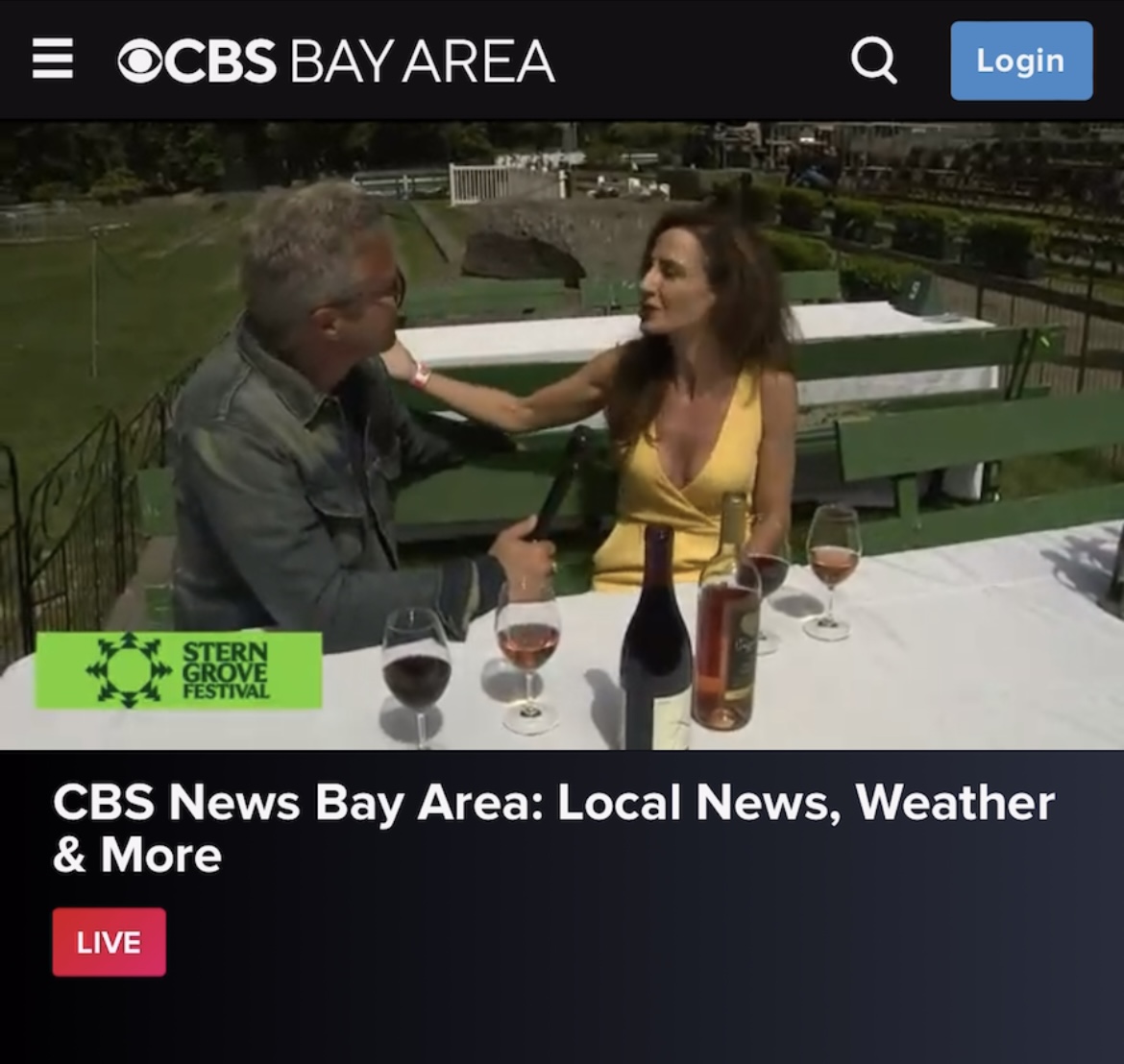Open search with the magnifier icon
The image size is (1124, 1064).
point(873,60)
